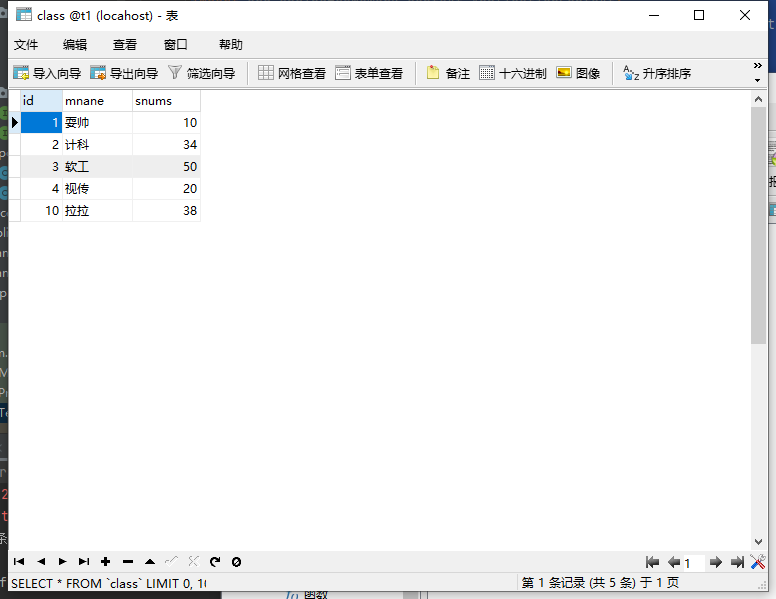Click the stop loading icon
Viewport: 776px width, 599px height.
click(x=237, y=561)
